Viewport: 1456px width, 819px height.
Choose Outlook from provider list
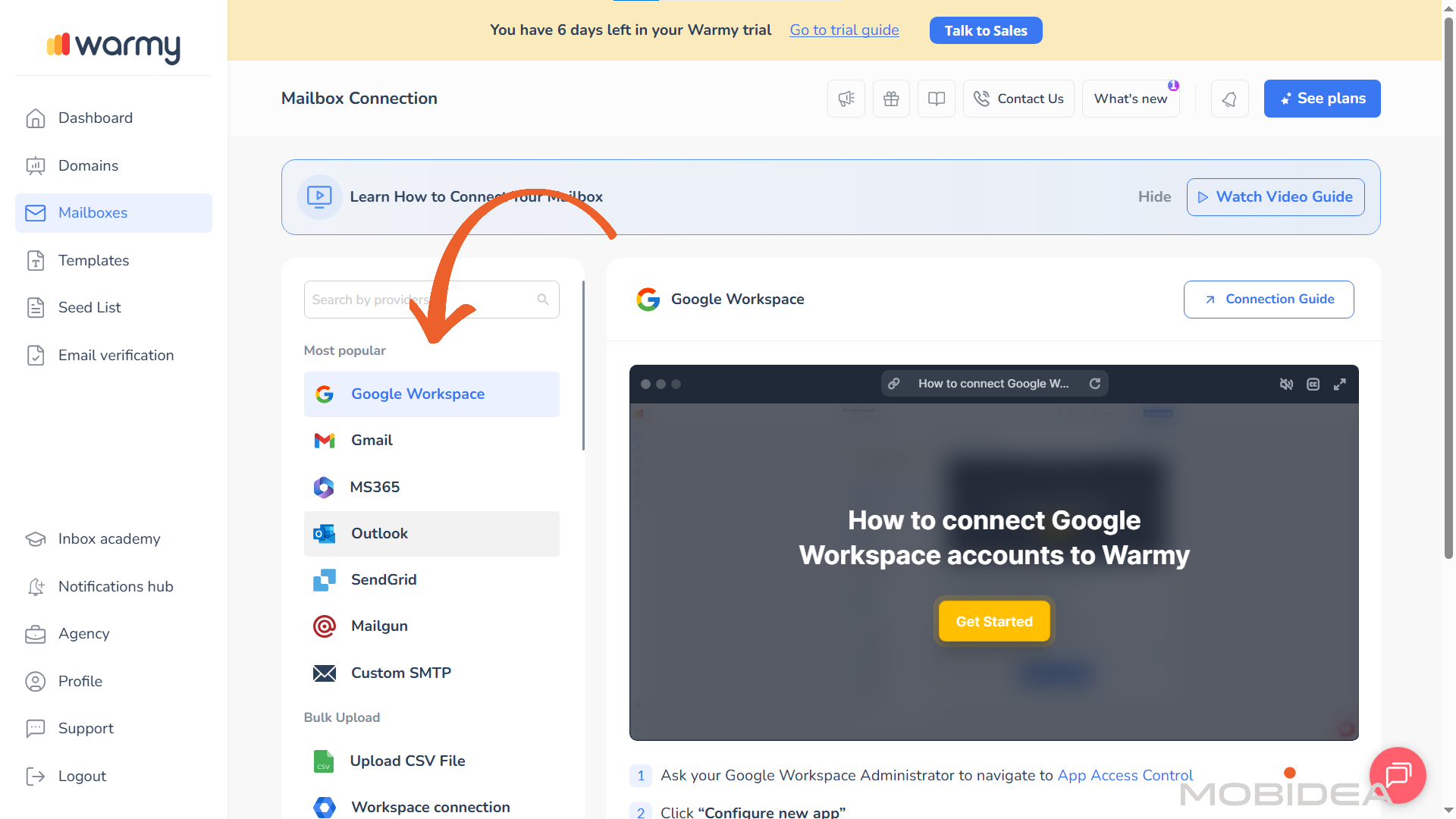tap(379, 533)
